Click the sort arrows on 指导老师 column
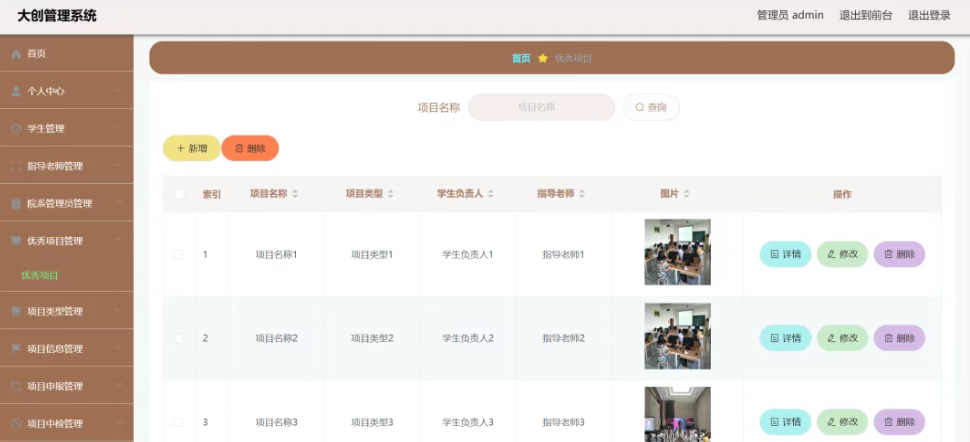 pyautogui.click(x=582, y=194)
